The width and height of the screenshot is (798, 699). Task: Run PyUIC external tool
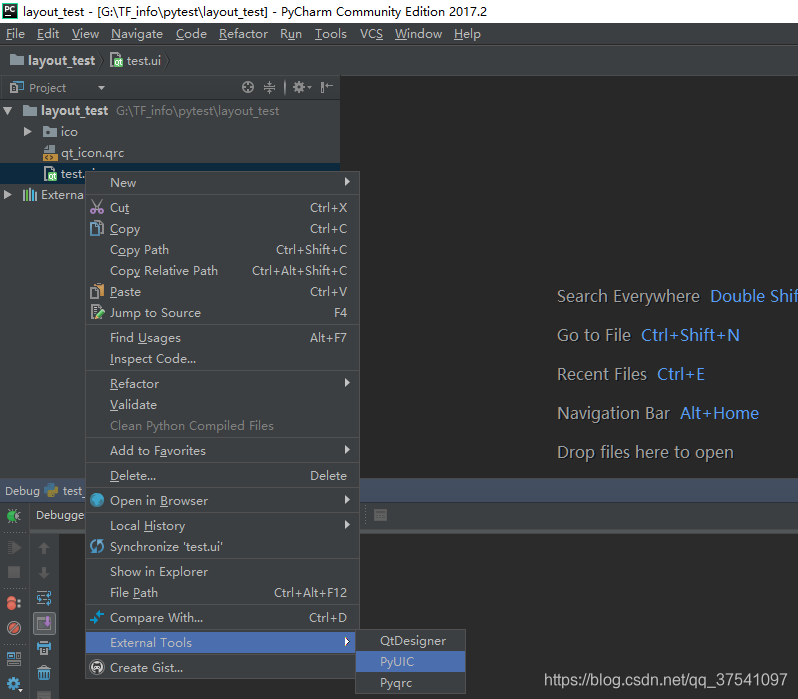click(410, 661)
